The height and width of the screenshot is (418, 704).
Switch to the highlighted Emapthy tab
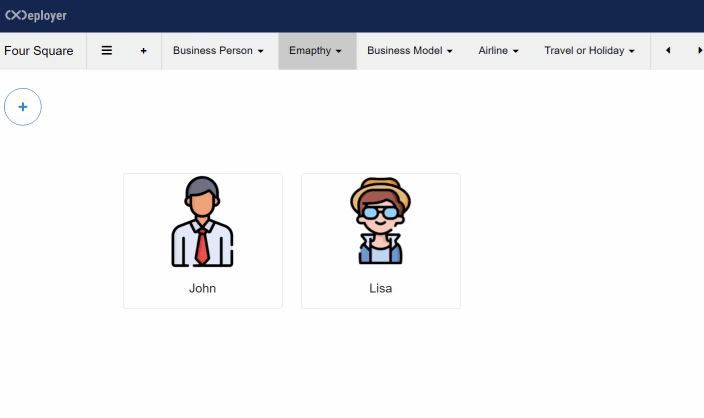point(316,51)
